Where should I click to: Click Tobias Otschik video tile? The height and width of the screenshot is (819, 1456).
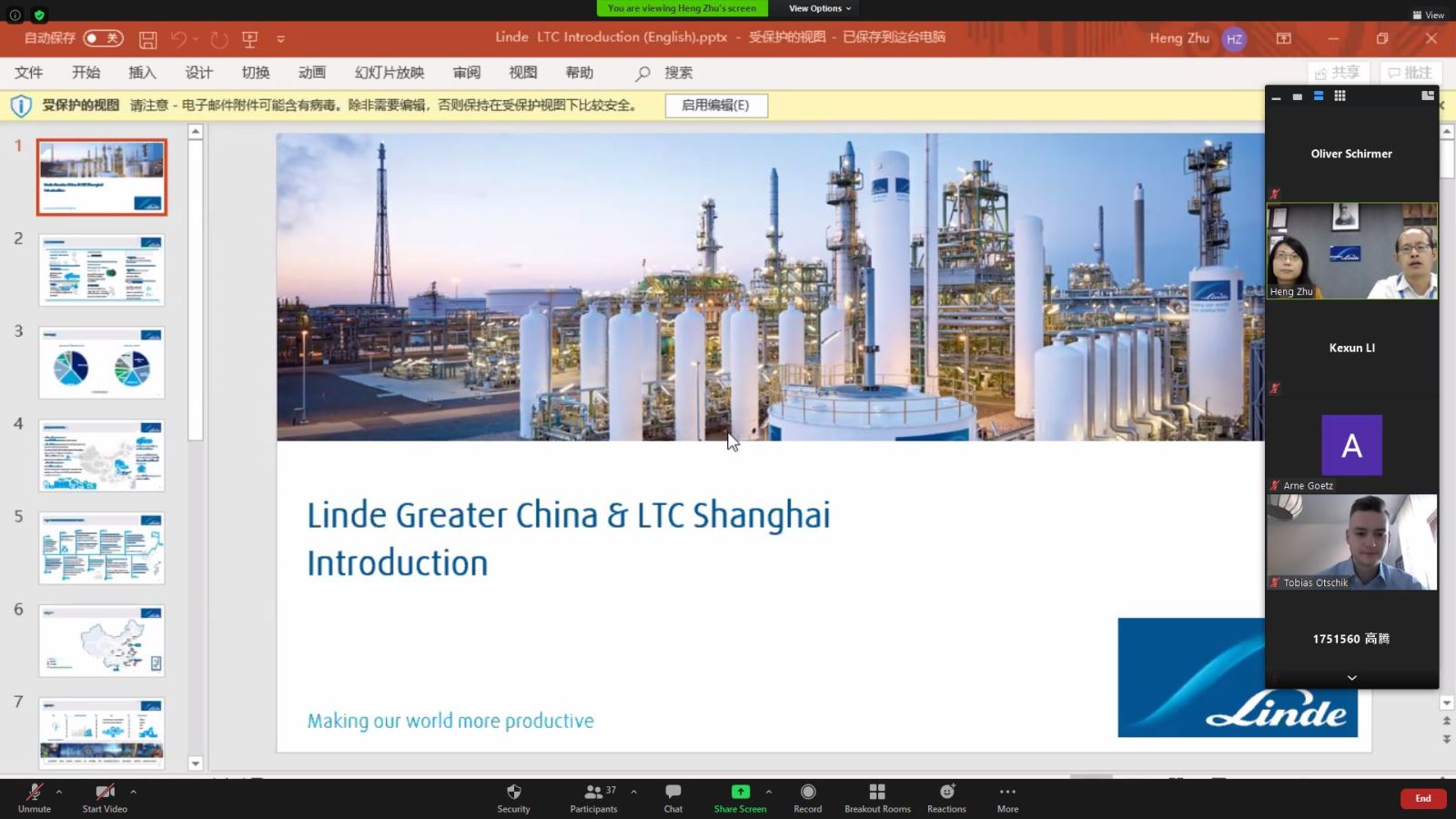pos(1352,542)
